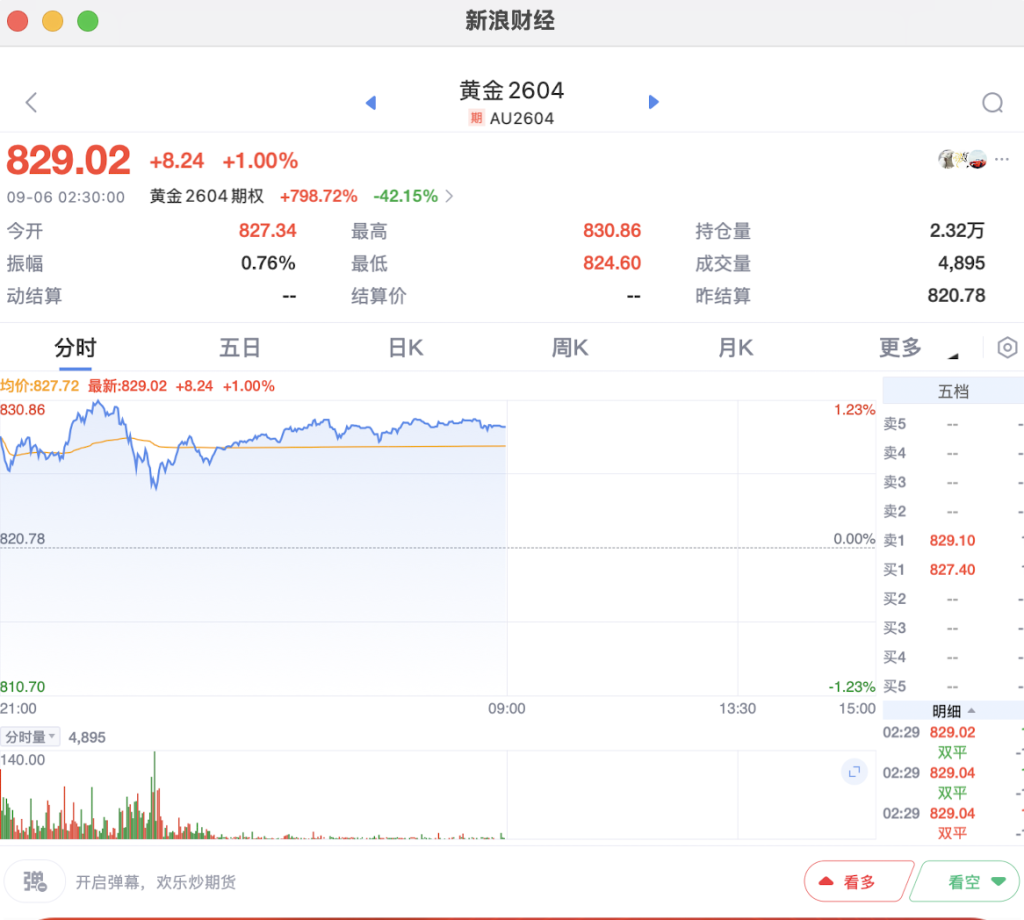Click the macOS green fullscreen button
The image size is (1024, 920).
pyautogui.click(x=88, y=21)
